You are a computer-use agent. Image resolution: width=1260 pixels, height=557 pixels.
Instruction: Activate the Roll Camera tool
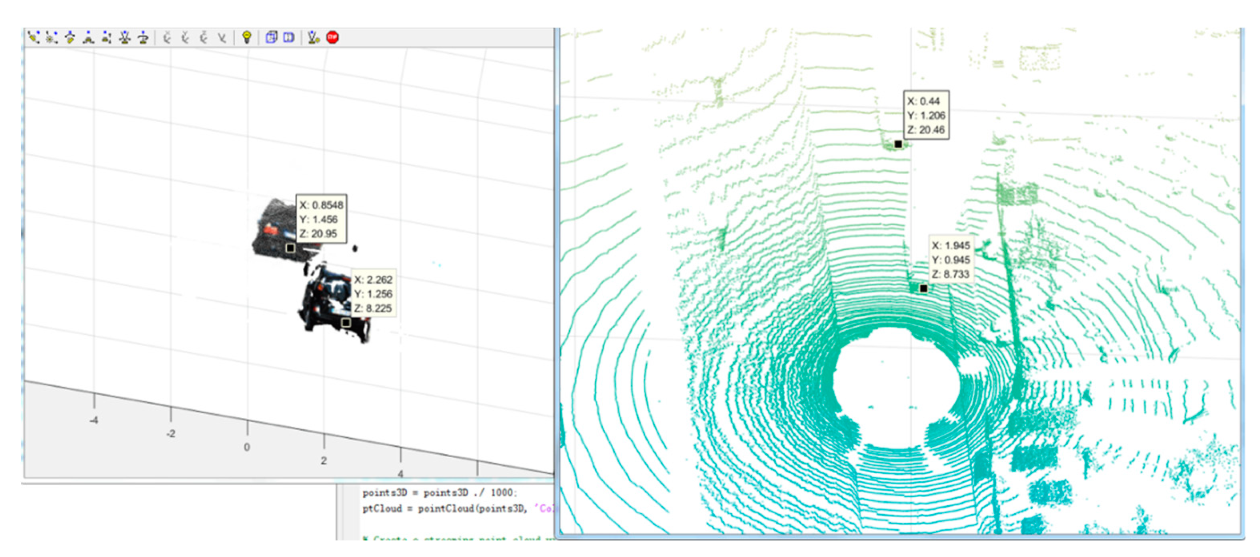143,38
